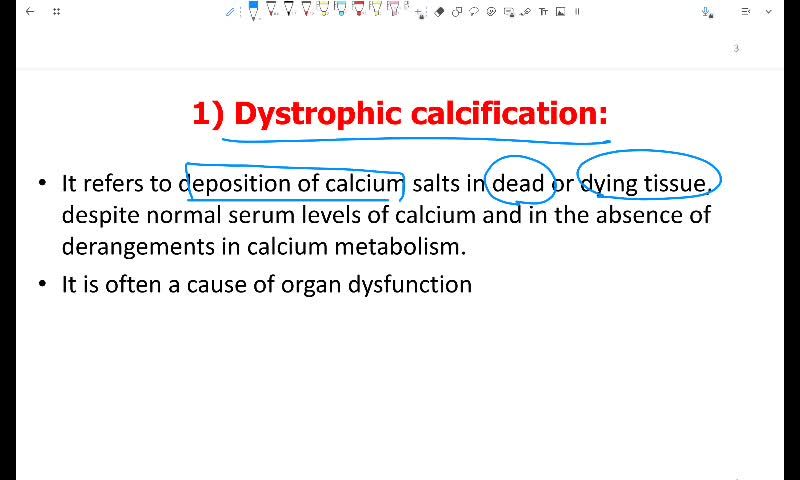Toggle the pencil stylus mode icon
The height and width of the screenshot is (480, 800).
230,12
